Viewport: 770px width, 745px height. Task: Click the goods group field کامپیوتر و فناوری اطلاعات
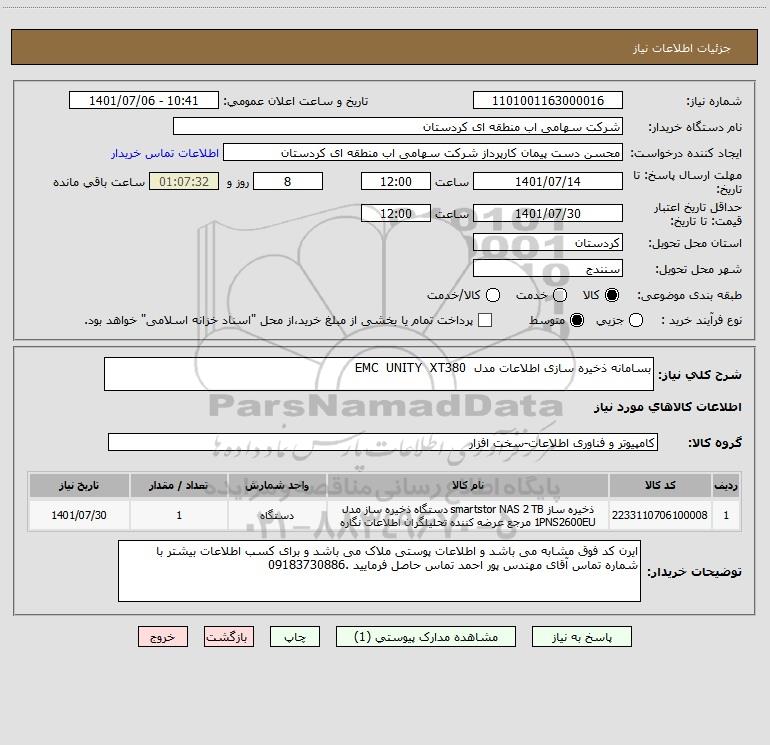point(383,442)
